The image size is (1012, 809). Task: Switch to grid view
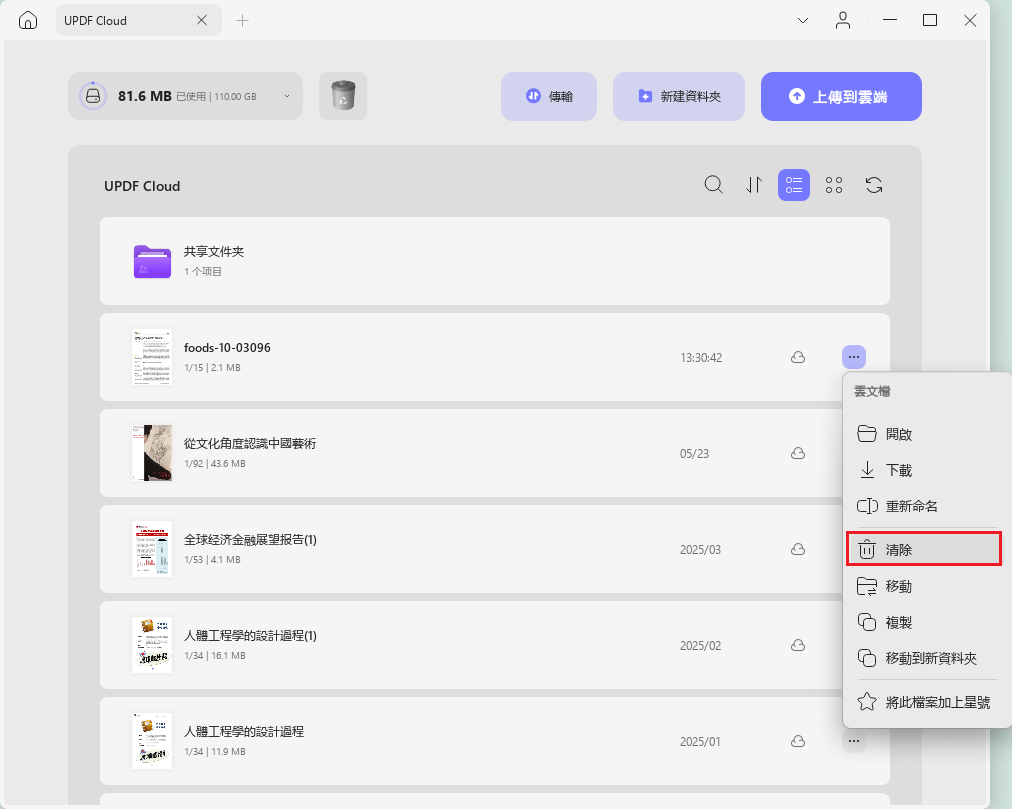834,185
